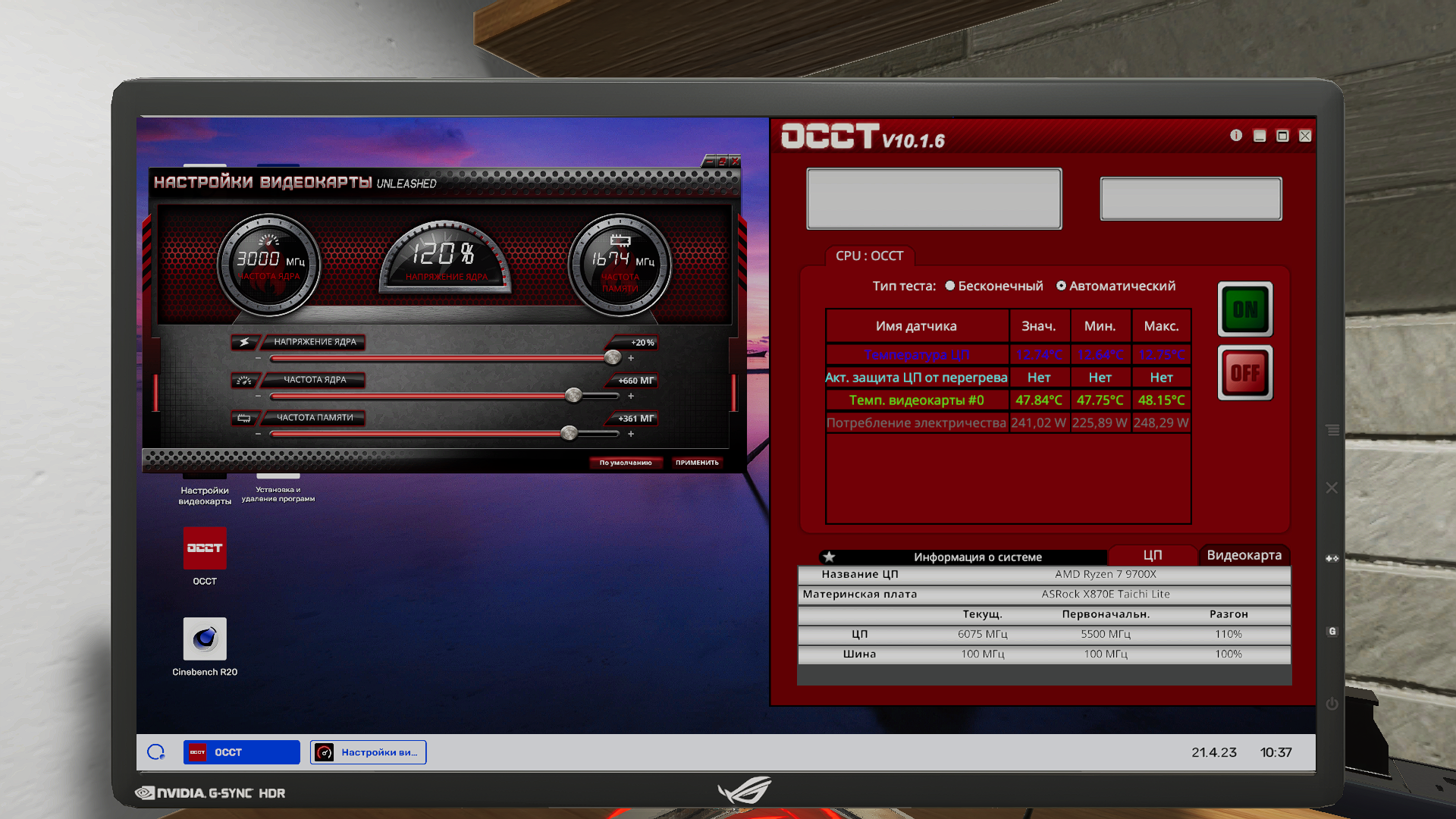Click the 10:37 clock on taskbar

(x=1276, y=752)
